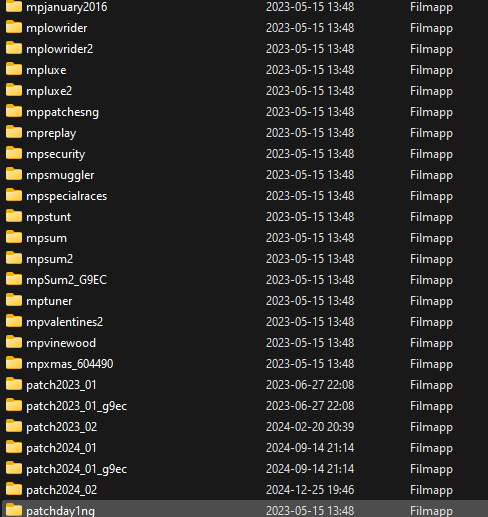Click the mpstunt folder icon
The image size is (488, 517).
tap(14, 216)
